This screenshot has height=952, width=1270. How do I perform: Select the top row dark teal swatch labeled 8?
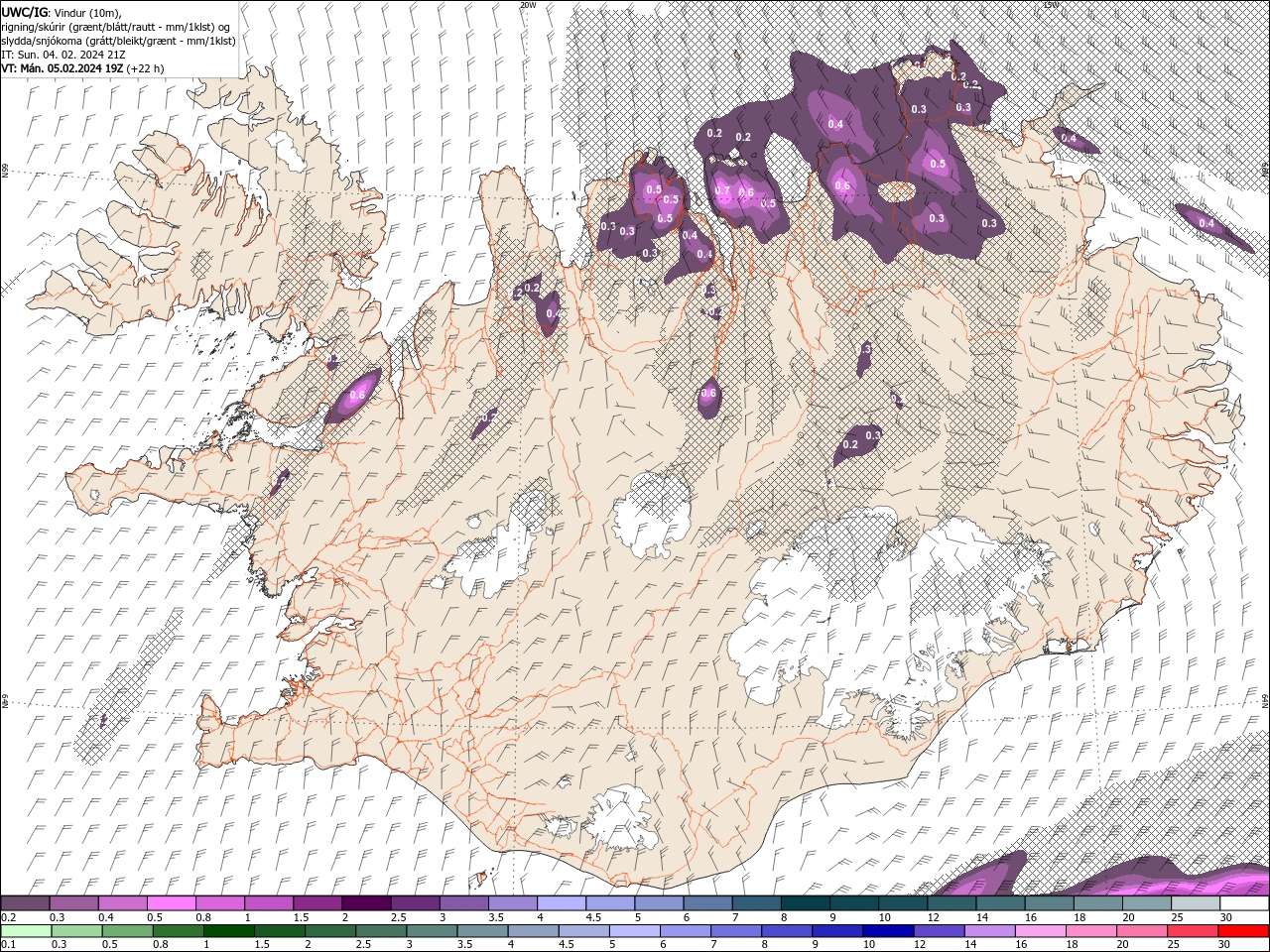[805, 903]
